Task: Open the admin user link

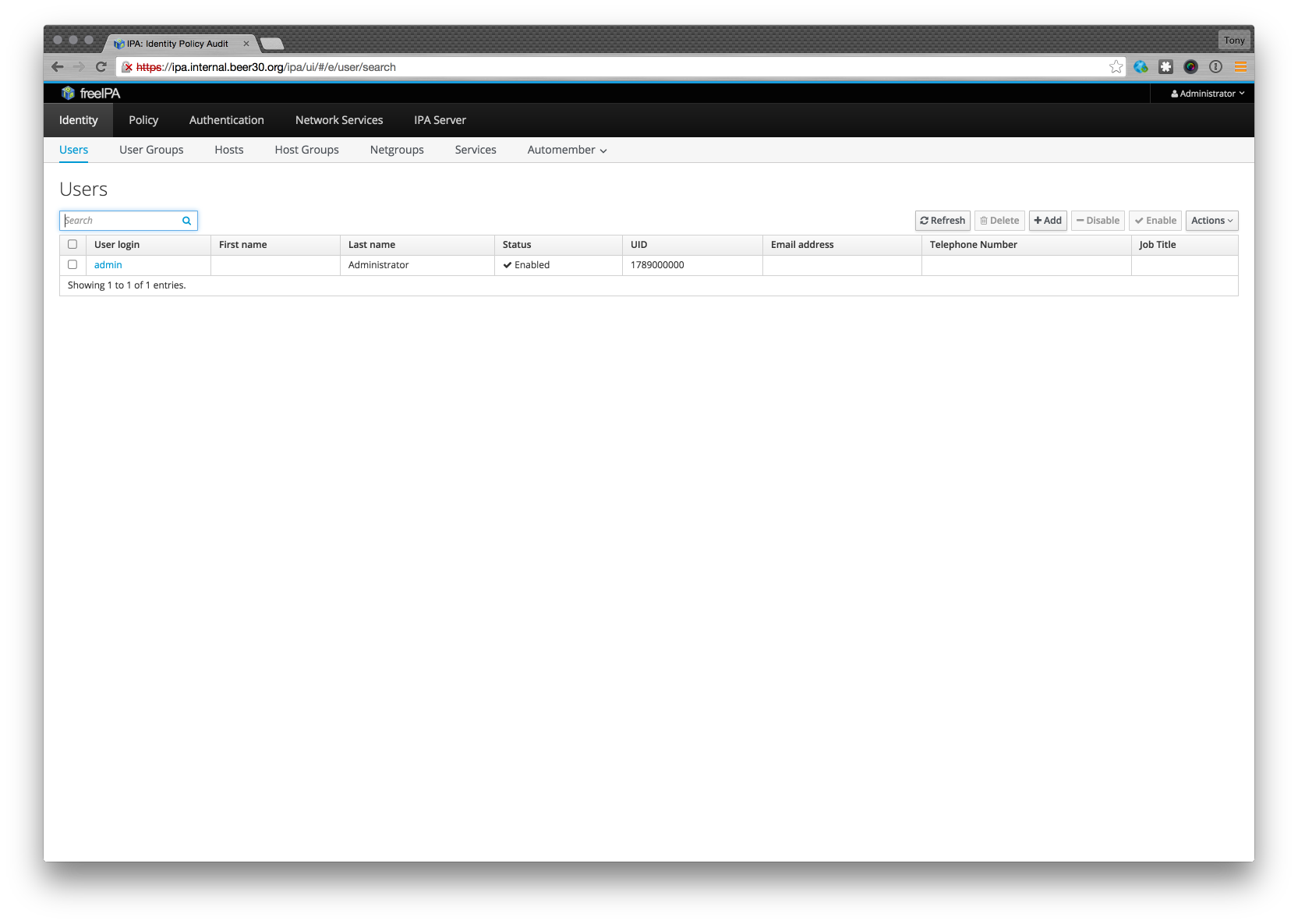Action: (108, 265)
